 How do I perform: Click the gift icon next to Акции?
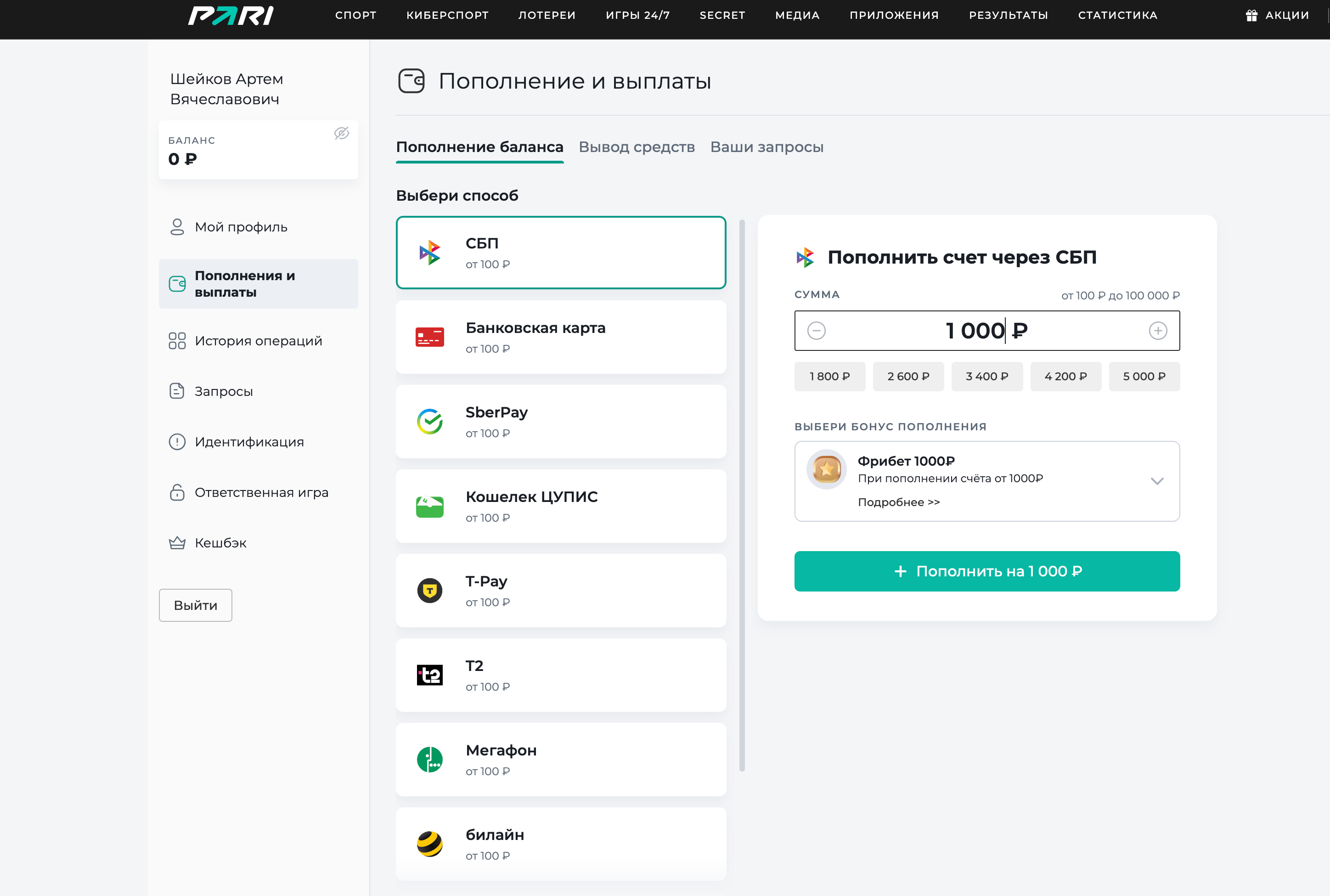1251,16
